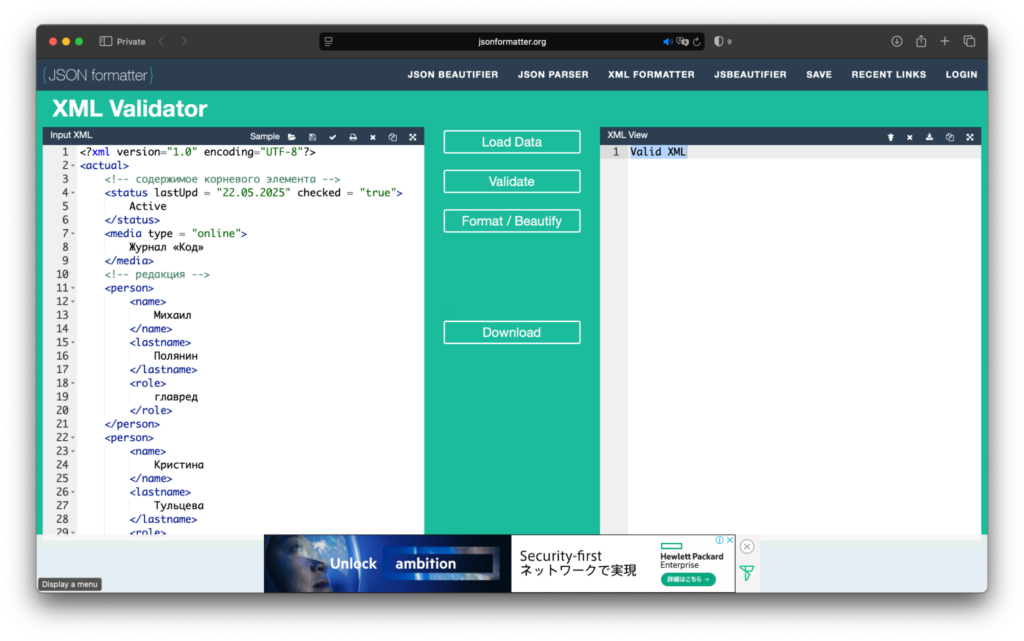Fullscreen the XML View panel

point(970,137)
